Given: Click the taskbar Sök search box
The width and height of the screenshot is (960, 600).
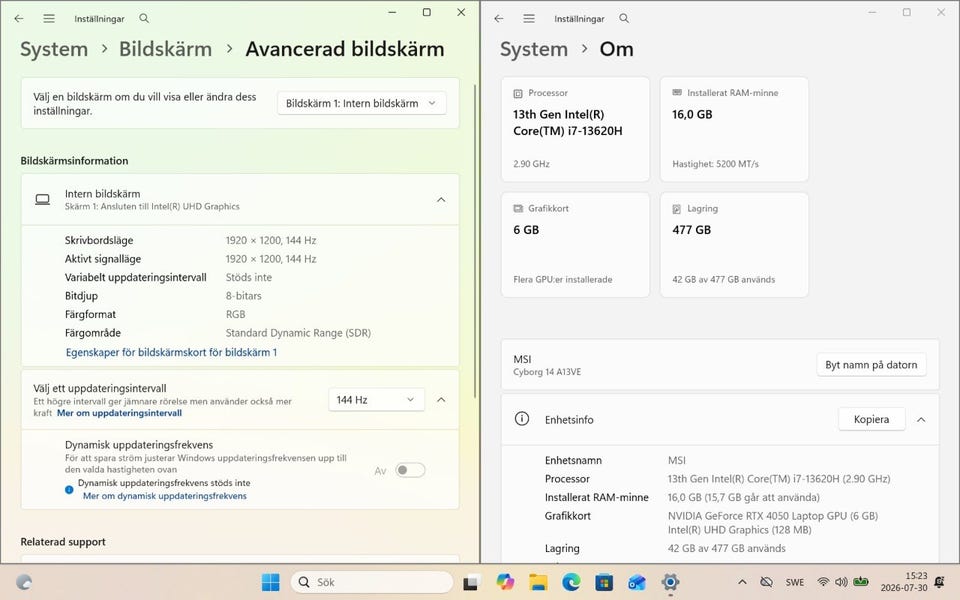Looking at the screenshot, I should tap(372, 582).
